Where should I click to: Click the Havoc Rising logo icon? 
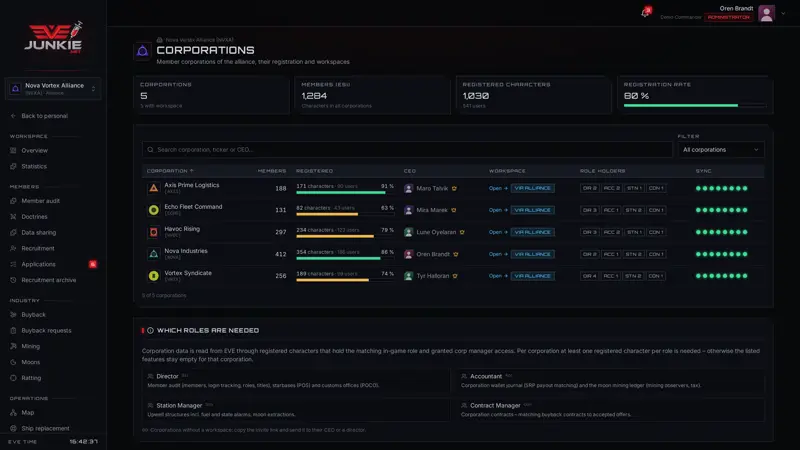tap(154, 232)
